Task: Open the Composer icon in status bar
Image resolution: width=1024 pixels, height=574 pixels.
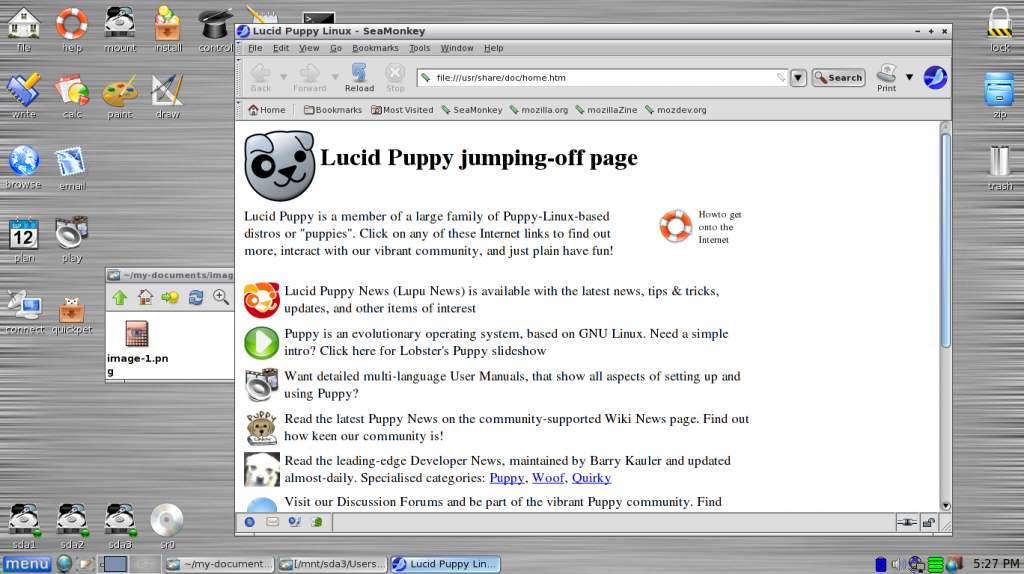Action: 295,522
